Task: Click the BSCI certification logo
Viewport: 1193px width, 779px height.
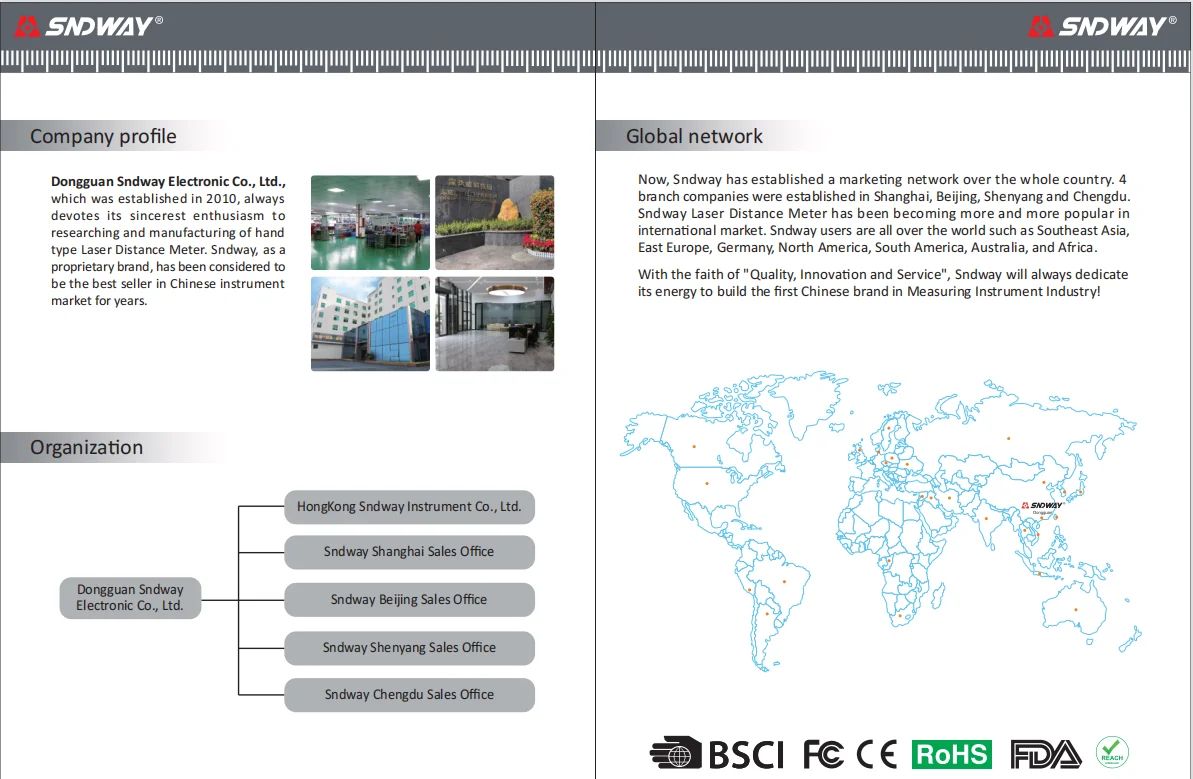Action: click(716, 754)
